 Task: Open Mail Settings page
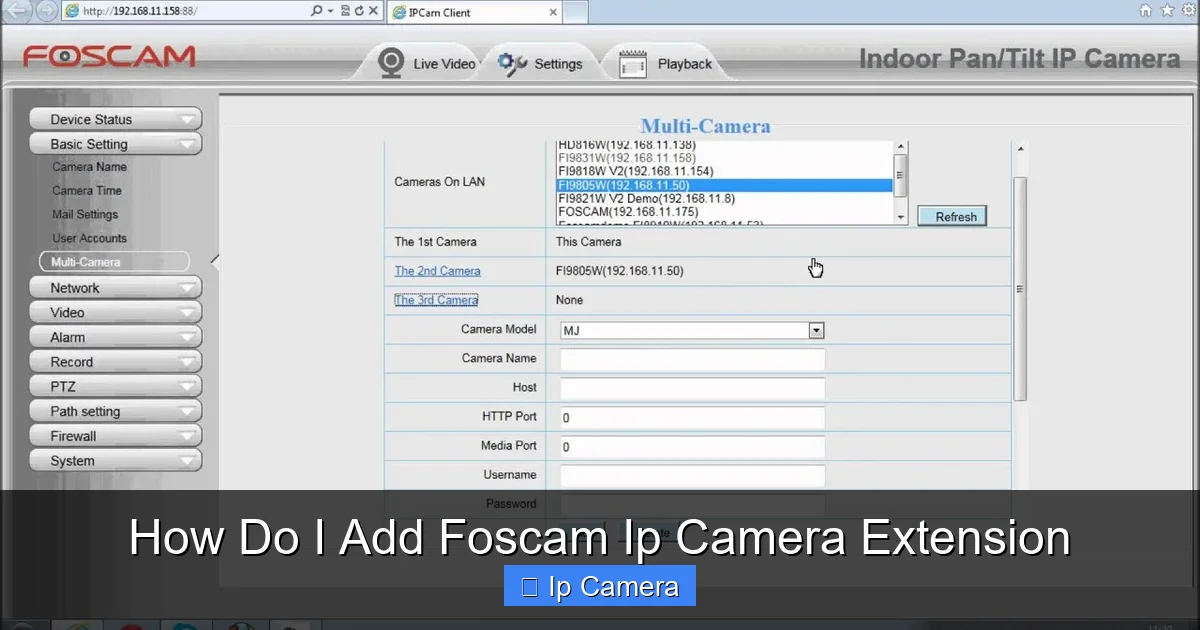(x=85, y=215)
